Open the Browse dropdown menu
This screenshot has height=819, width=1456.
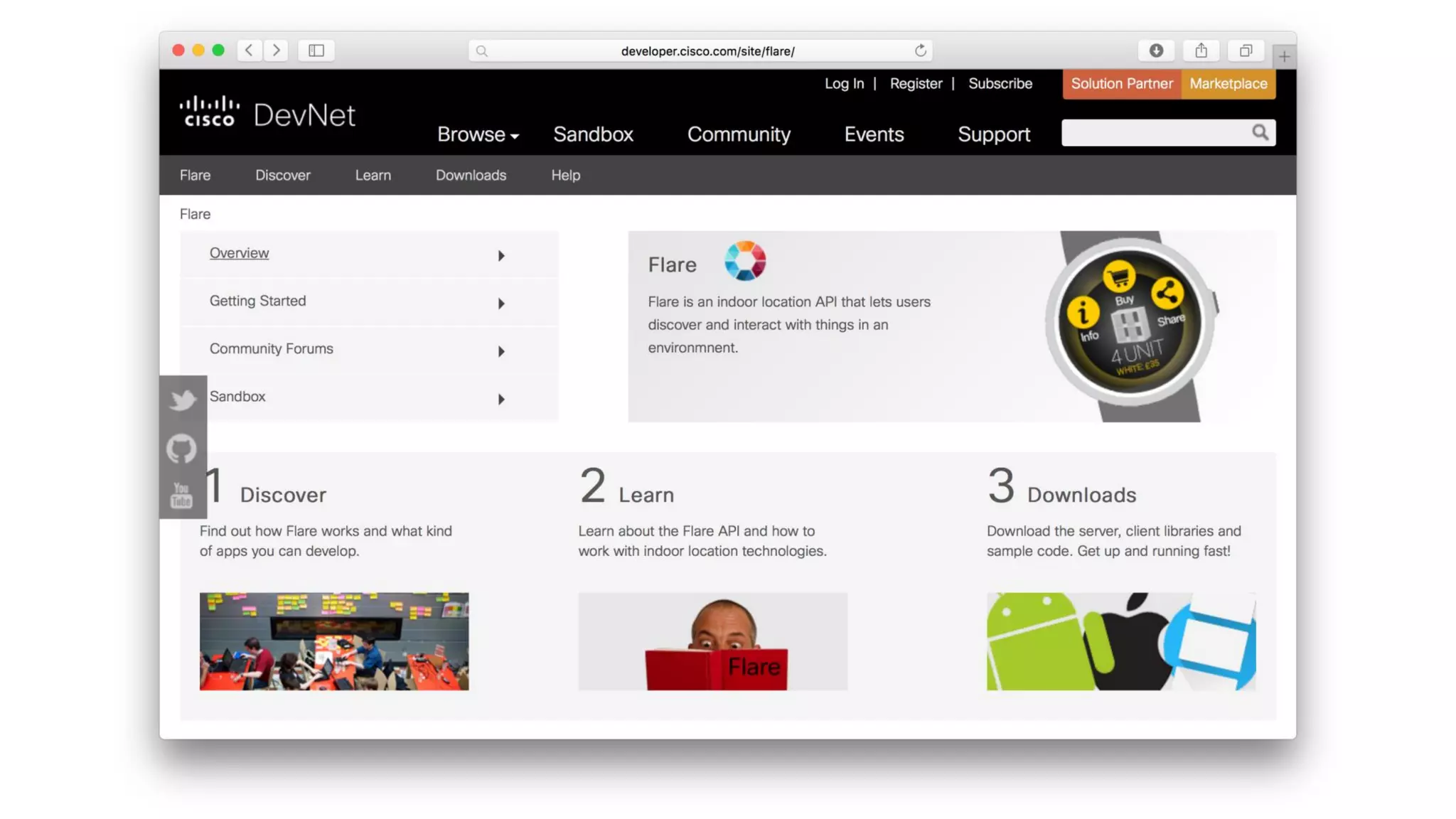[478, 134]
